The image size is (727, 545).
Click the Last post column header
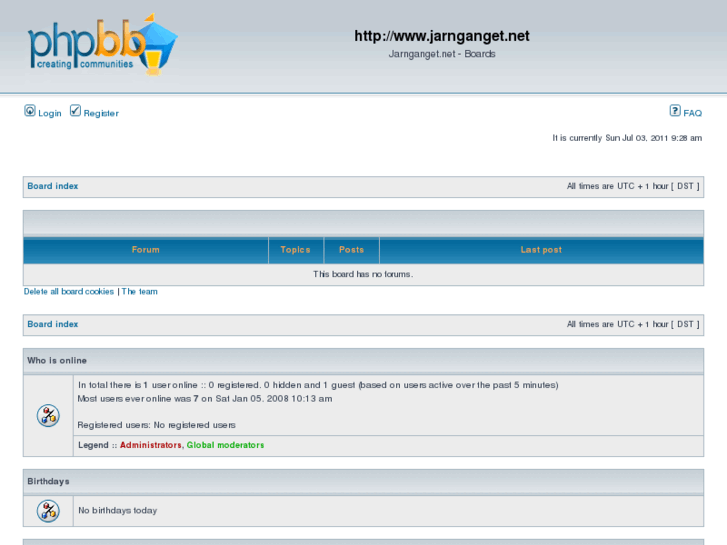pyautogui.click(x=541, y=250)
